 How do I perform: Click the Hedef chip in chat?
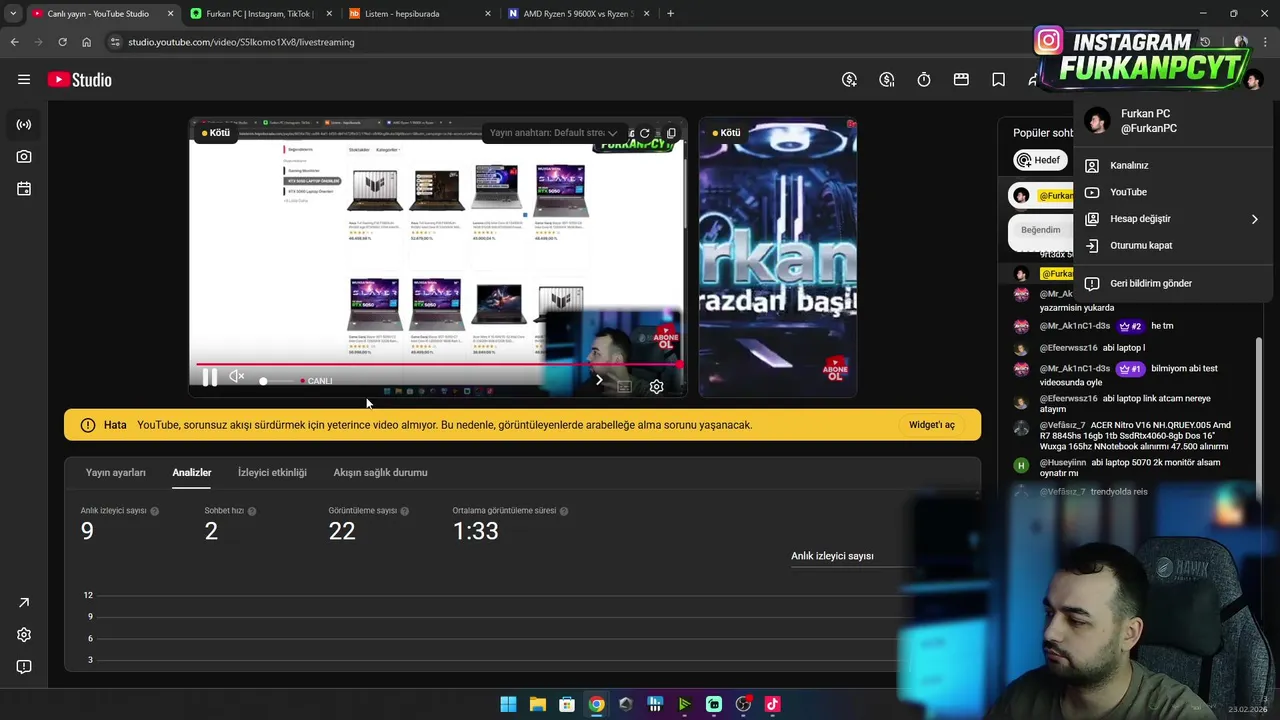click(x=1040, y=160)
